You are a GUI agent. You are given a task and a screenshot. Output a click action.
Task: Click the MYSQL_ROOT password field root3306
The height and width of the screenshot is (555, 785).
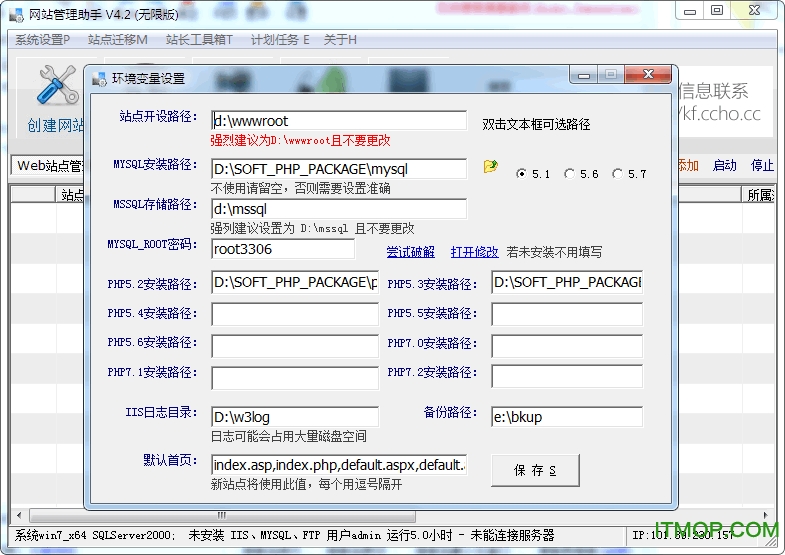[283, 249]
